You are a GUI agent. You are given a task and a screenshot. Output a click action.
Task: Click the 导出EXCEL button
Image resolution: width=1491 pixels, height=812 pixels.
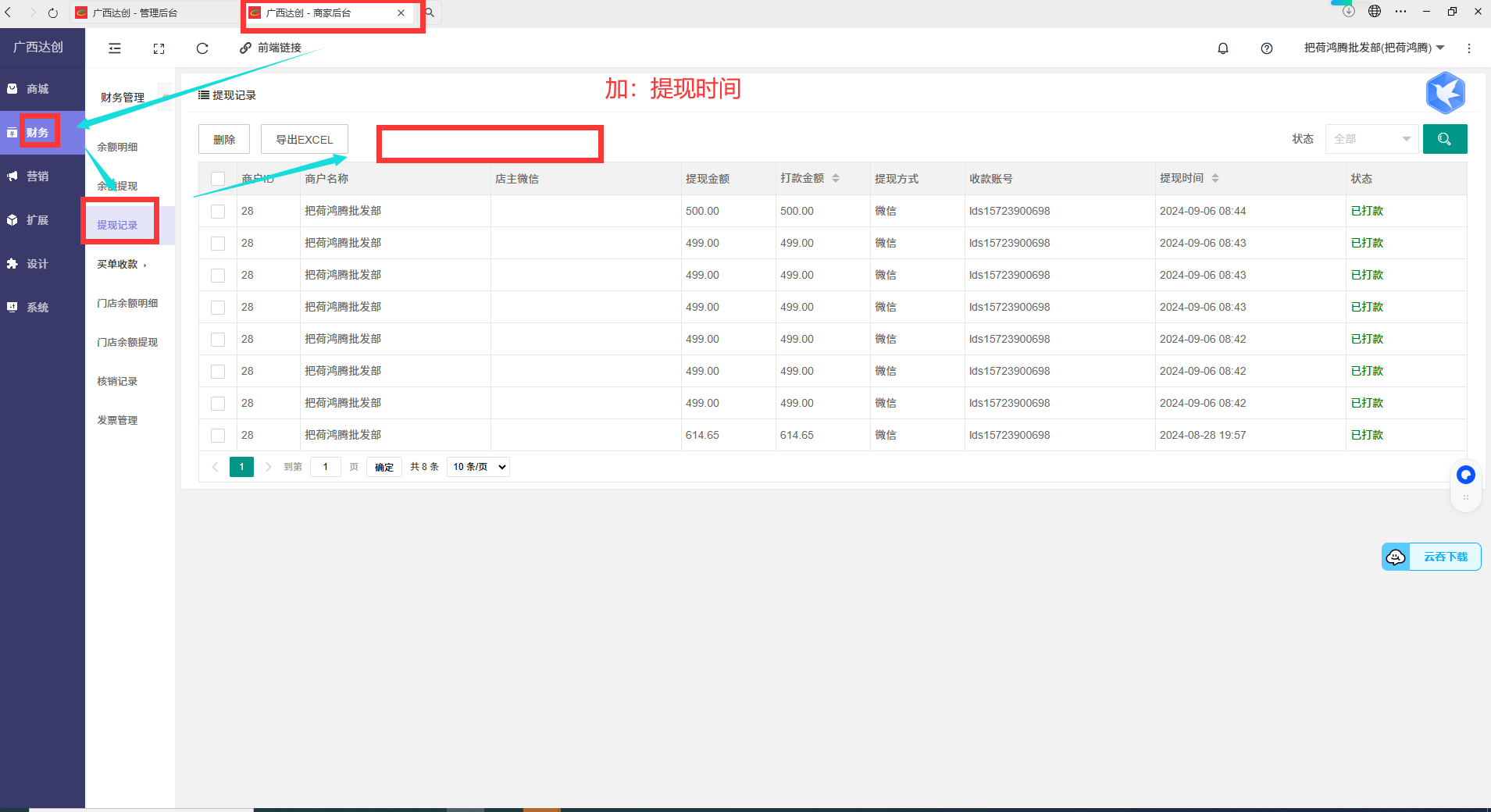(x=304, y=140)
